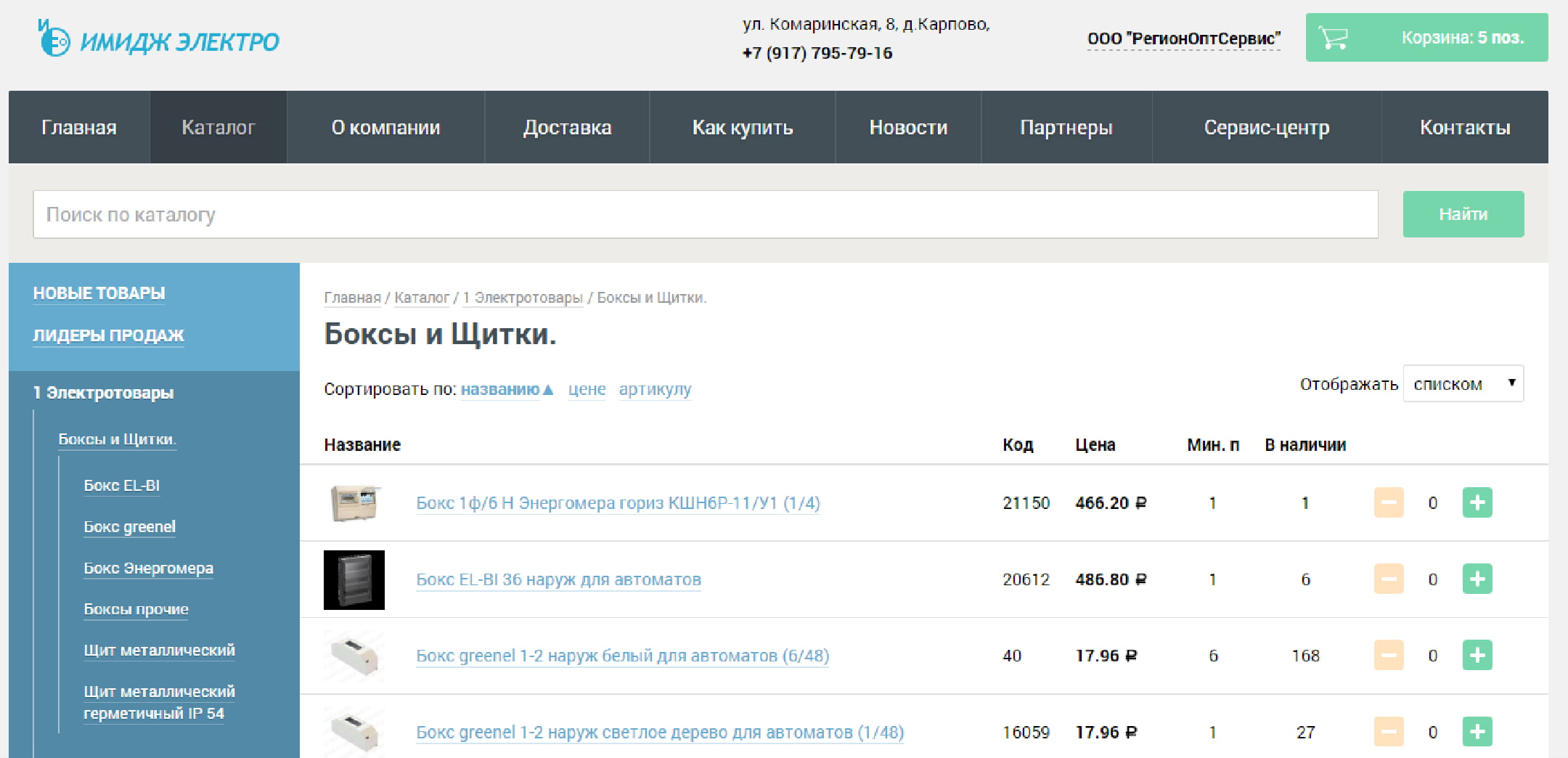Increase quantity for Бокс EL-BI 36 наруж
The image size is (1568, 758).
coord(1477,579)
